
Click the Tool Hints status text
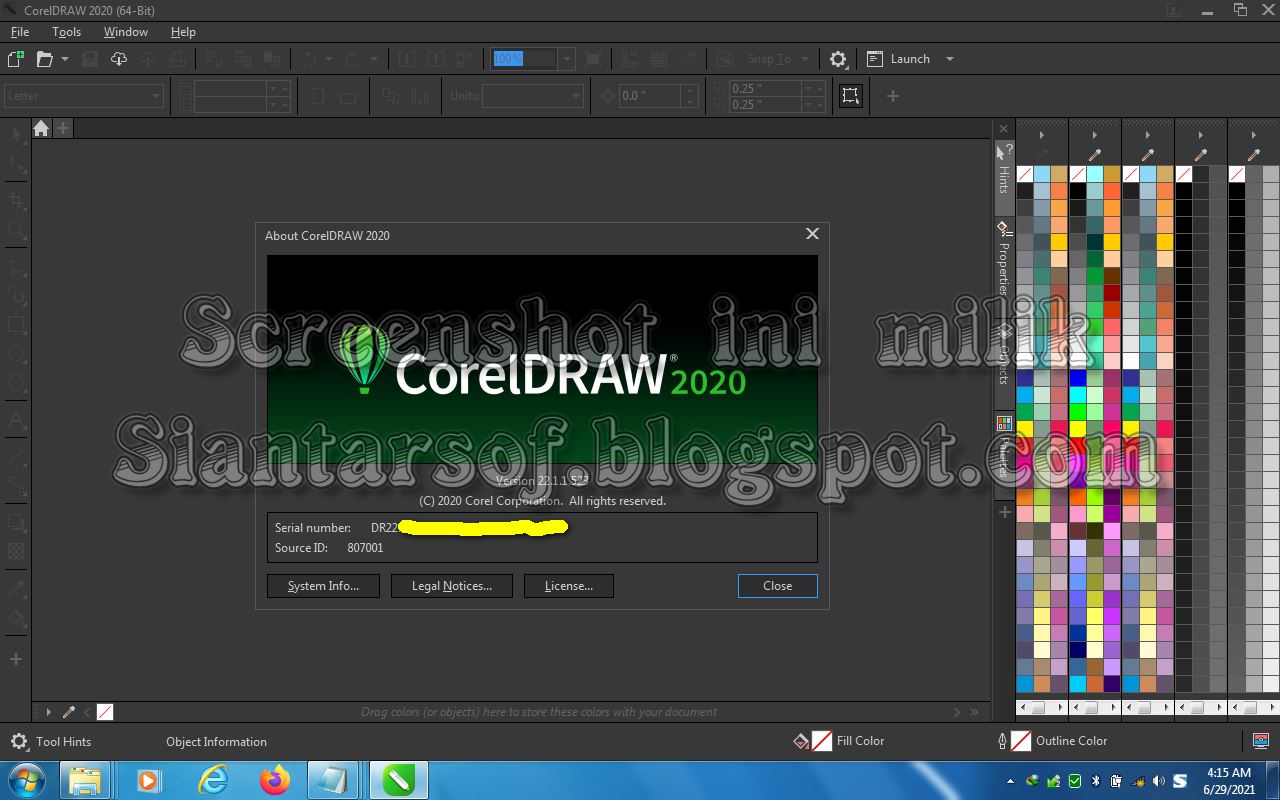pyautogui.click(x=63, y=742)
